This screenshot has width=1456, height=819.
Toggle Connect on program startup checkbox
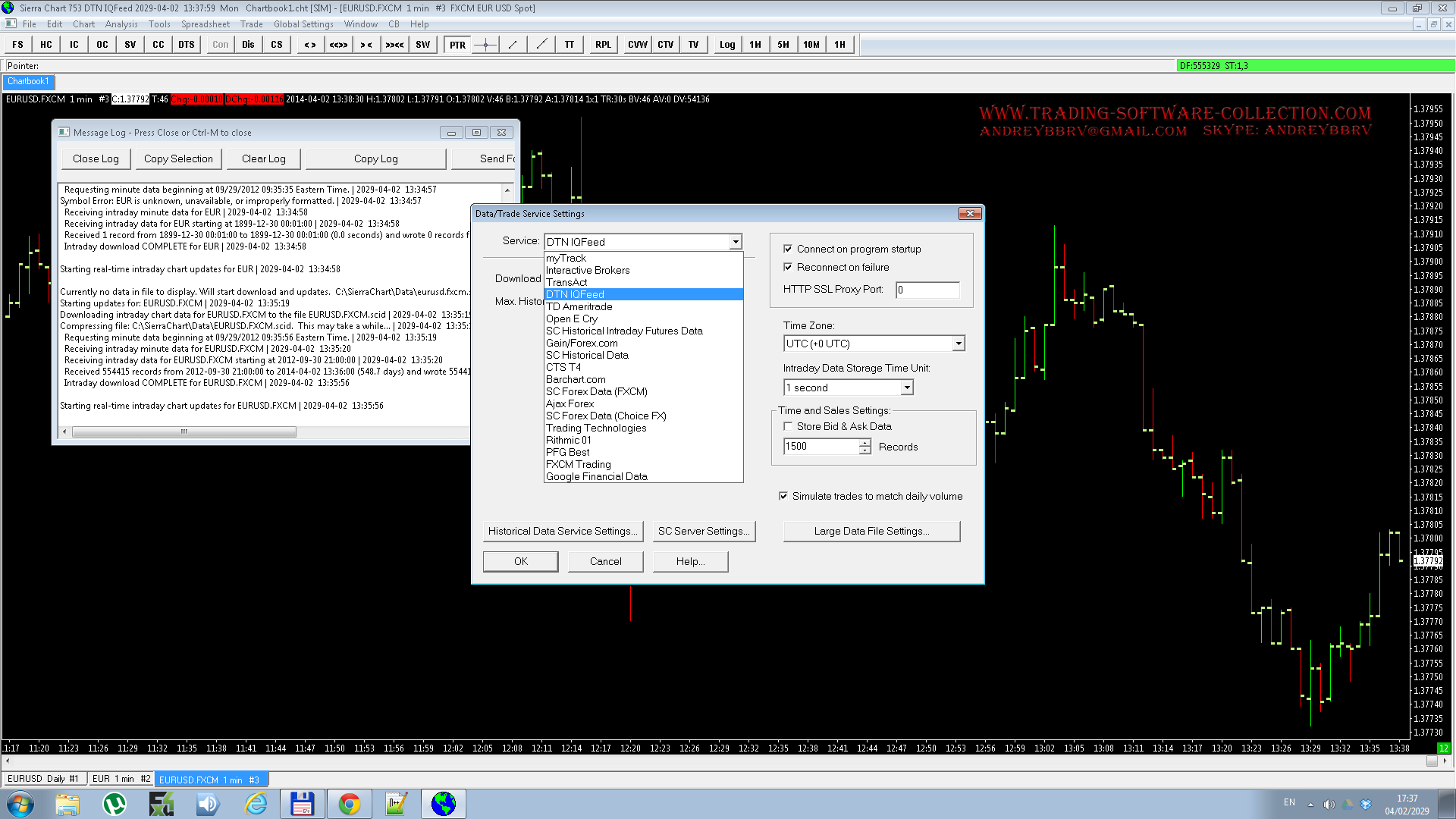(788, 249)
